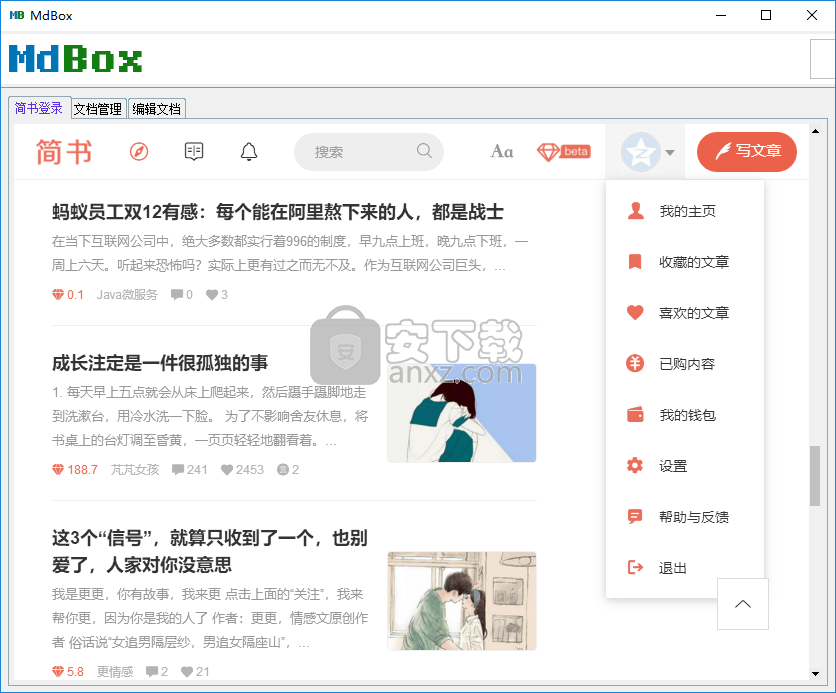Open 收藏的文章 menu entry
The height and width of the screenshot is (693, 836).
[693, 262]
